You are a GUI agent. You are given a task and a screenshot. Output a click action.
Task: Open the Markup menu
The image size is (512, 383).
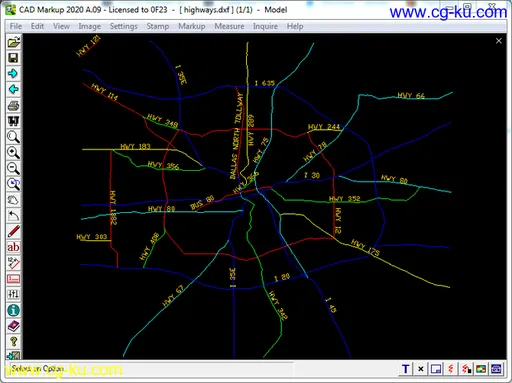pos(192,26)
